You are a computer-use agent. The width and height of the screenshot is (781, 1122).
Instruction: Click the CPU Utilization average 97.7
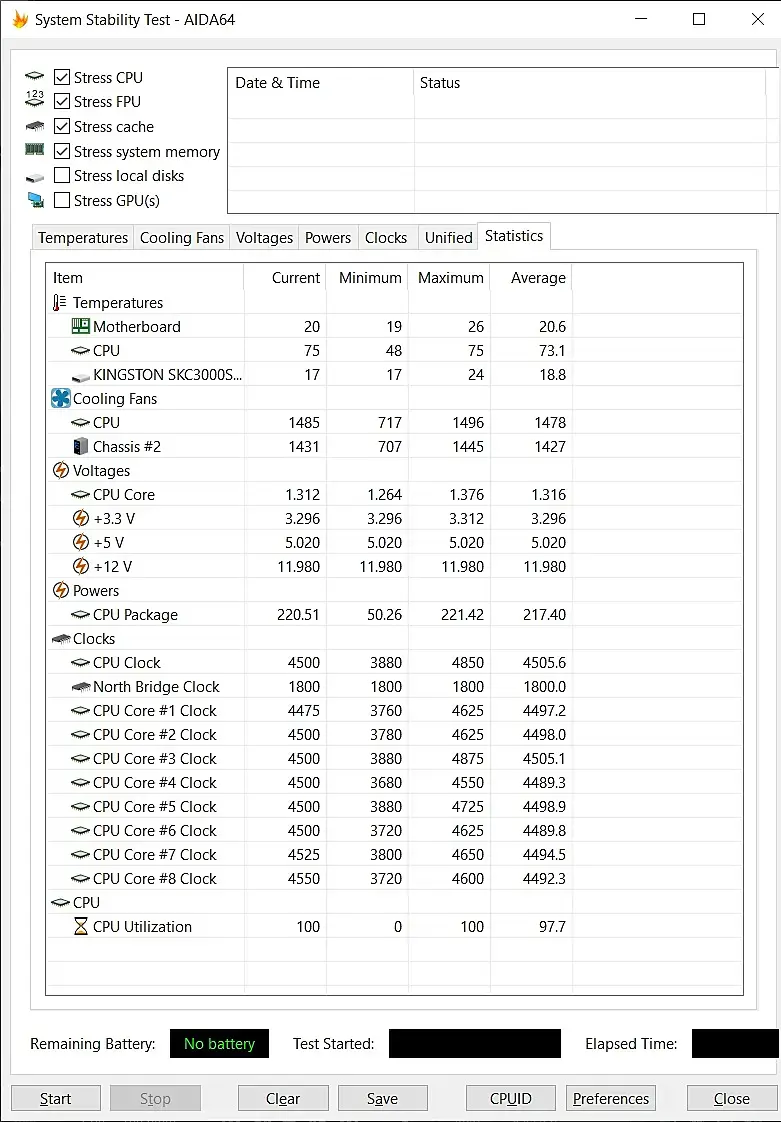(x=552, y=927)
